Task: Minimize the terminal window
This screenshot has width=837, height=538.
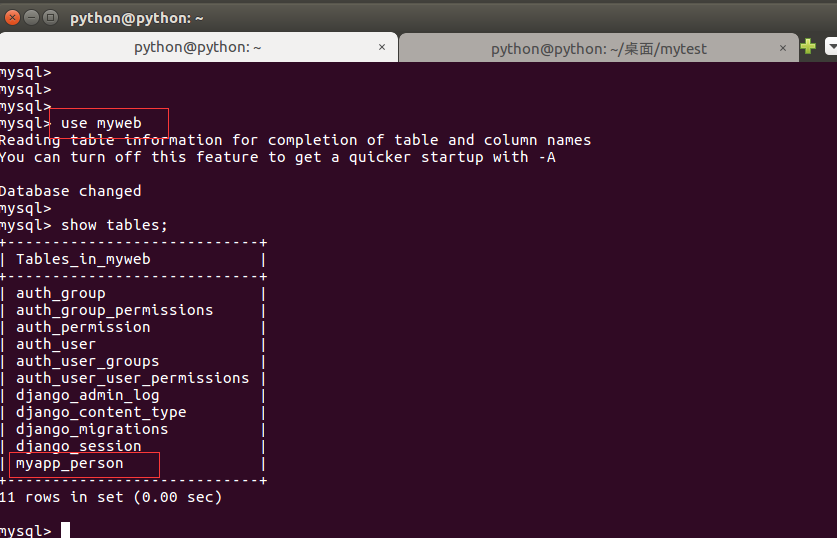Action: click(30, 17)
